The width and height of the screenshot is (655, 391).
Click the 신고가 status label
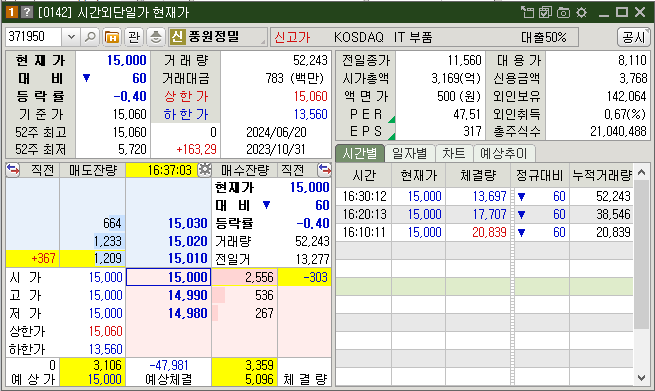point(292,38)
